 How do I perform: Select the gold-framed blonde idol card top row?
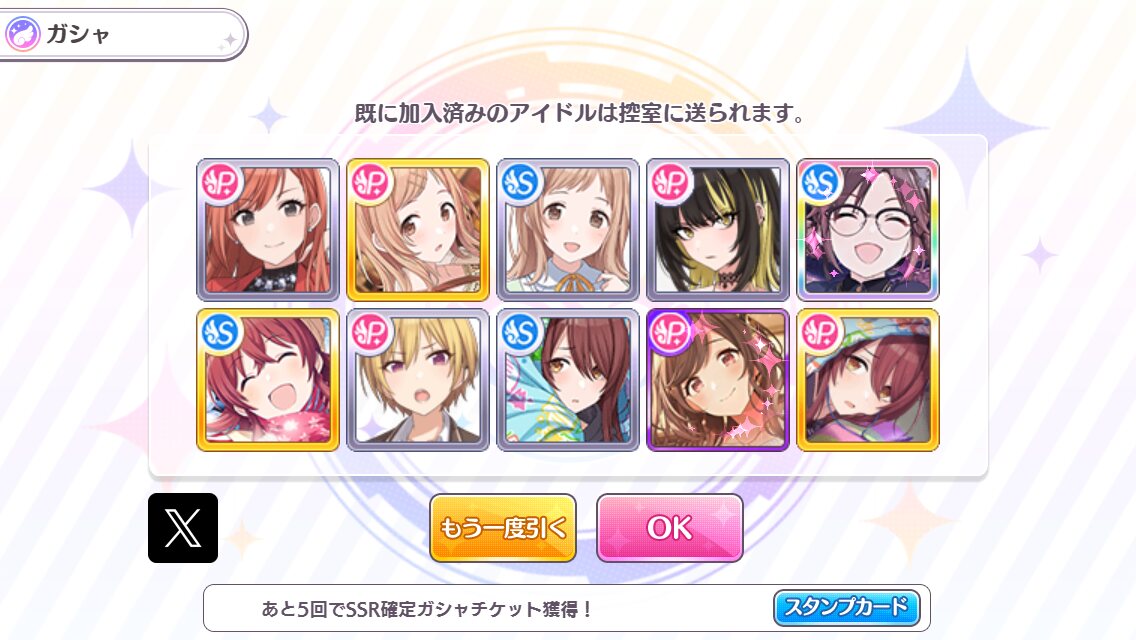[418, 230]
